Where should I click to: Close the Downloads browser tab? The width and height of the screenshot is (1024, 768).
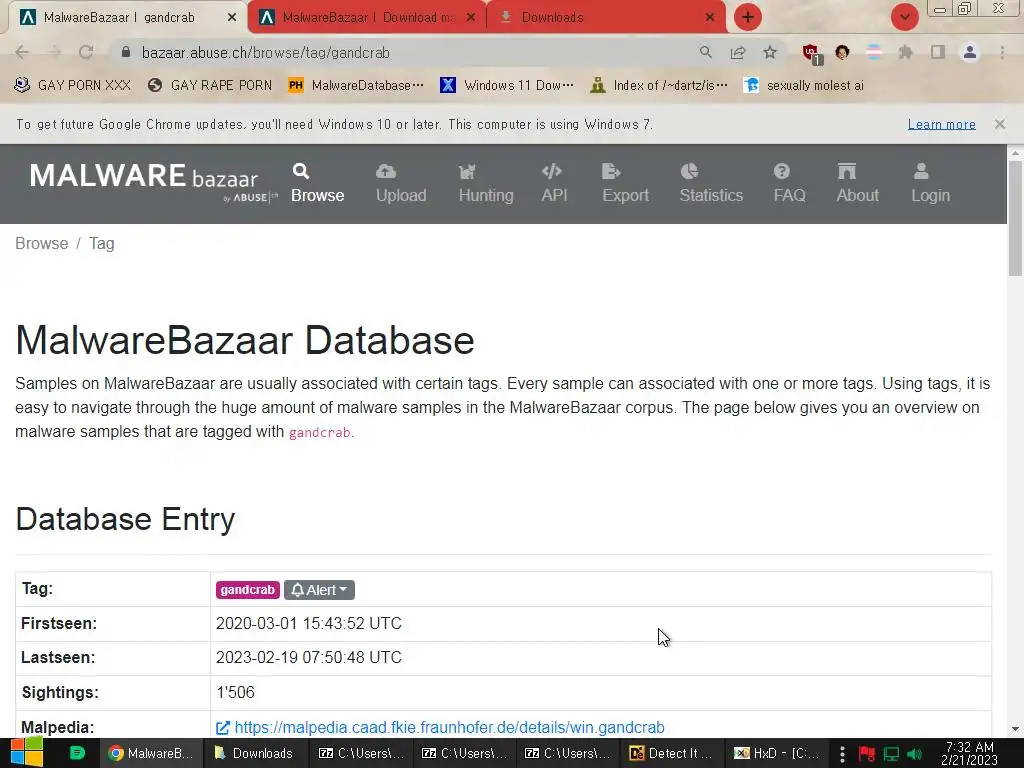(x=710, y=18)
